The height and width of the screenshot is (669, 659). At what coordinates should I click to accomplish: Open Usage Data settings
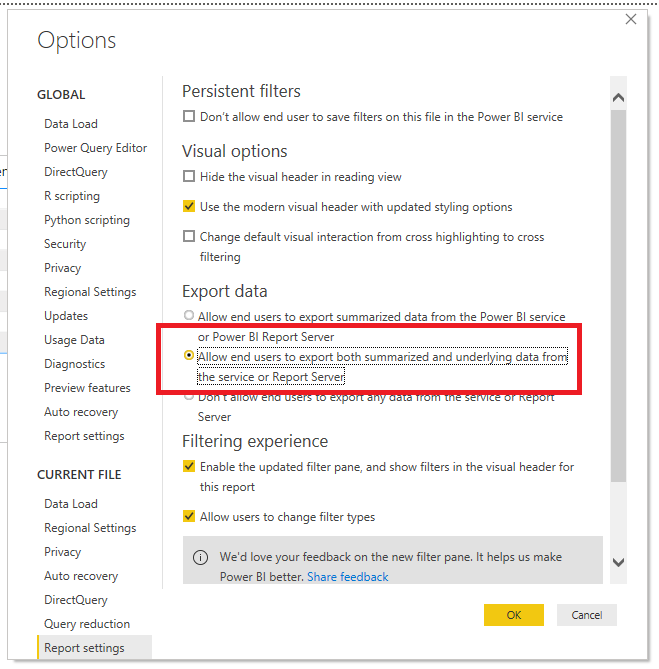74,340
